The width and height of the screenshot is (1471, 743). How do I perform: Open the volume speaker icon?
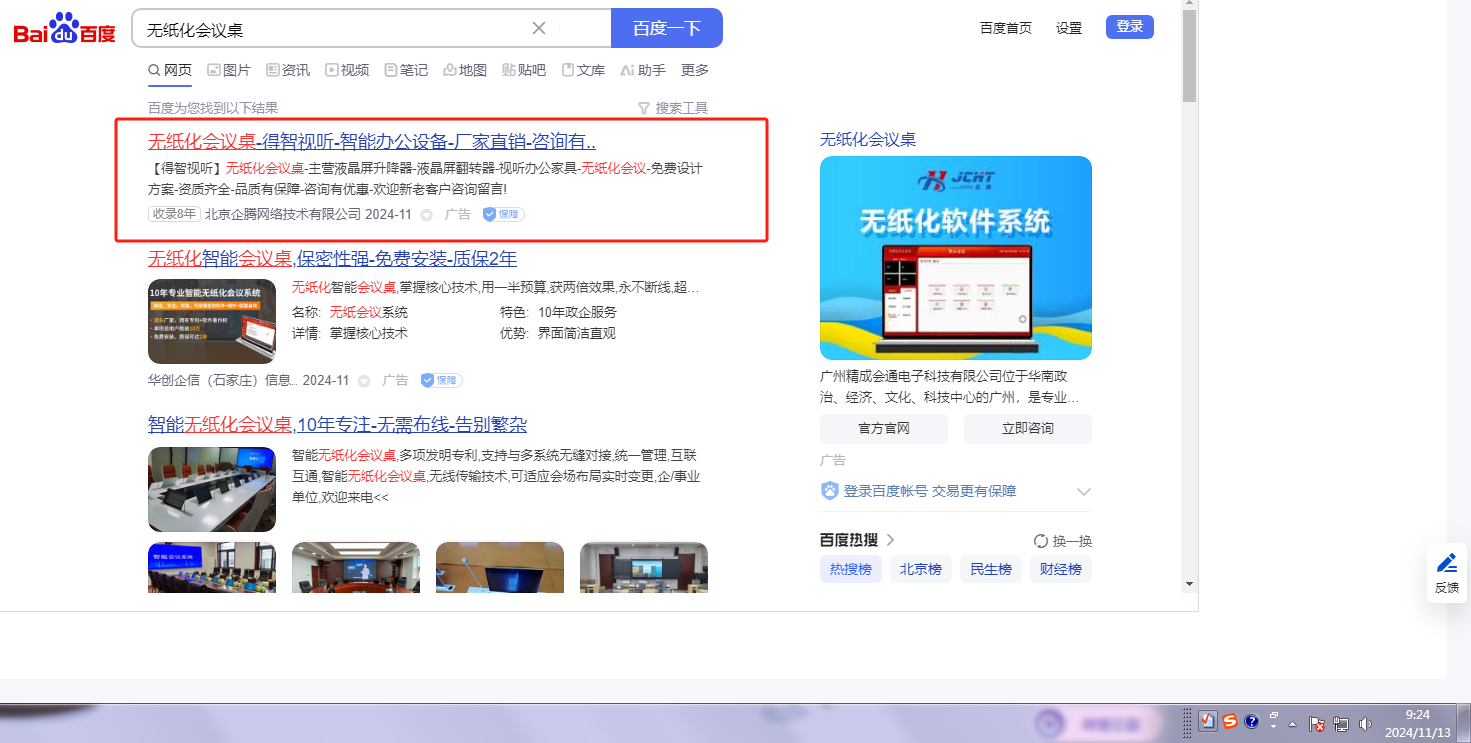pyautogui.click(x=1366, y=724)
